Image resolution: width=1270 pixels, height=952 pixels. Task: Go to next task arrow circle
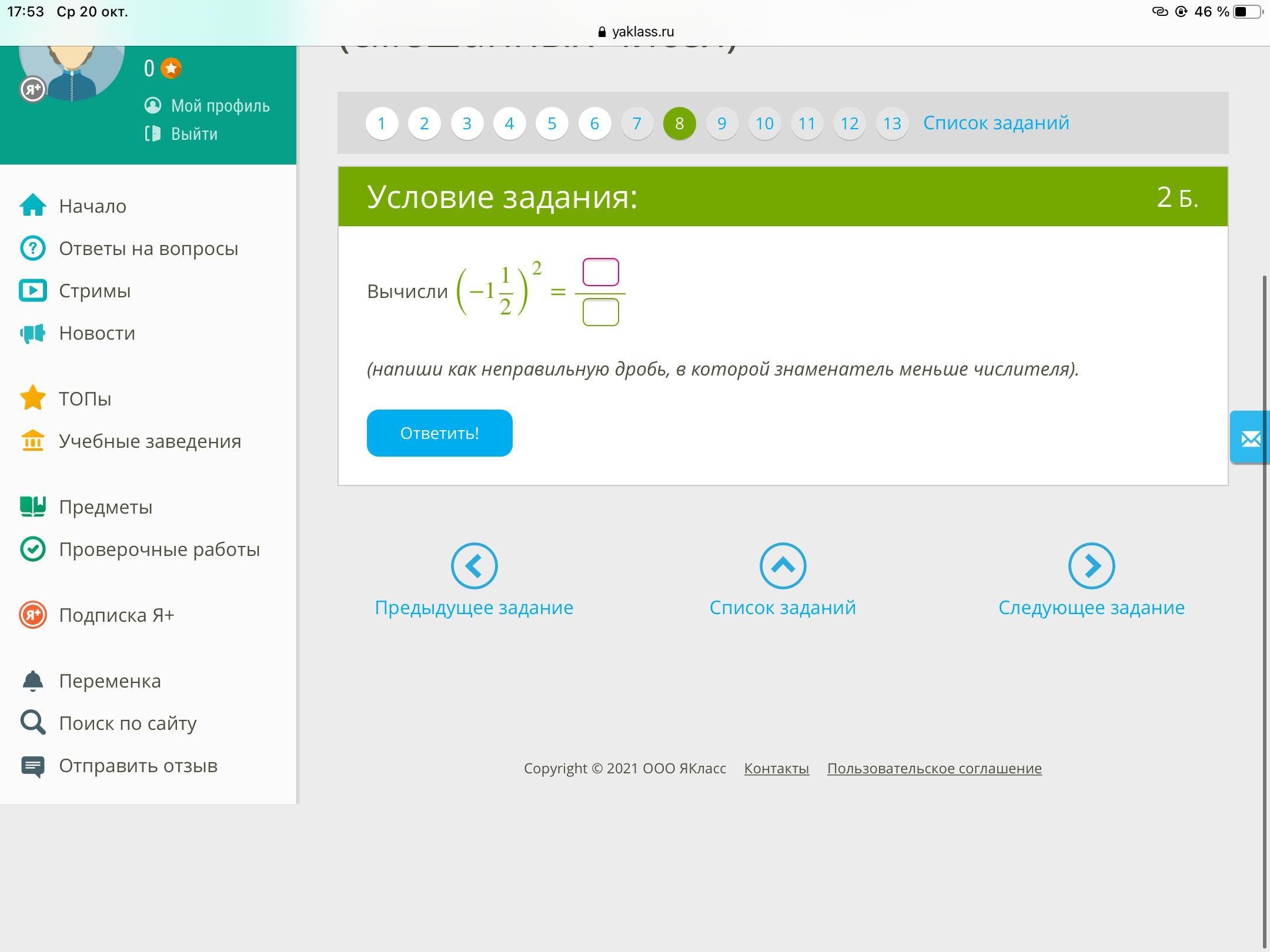coord(1091,566)
